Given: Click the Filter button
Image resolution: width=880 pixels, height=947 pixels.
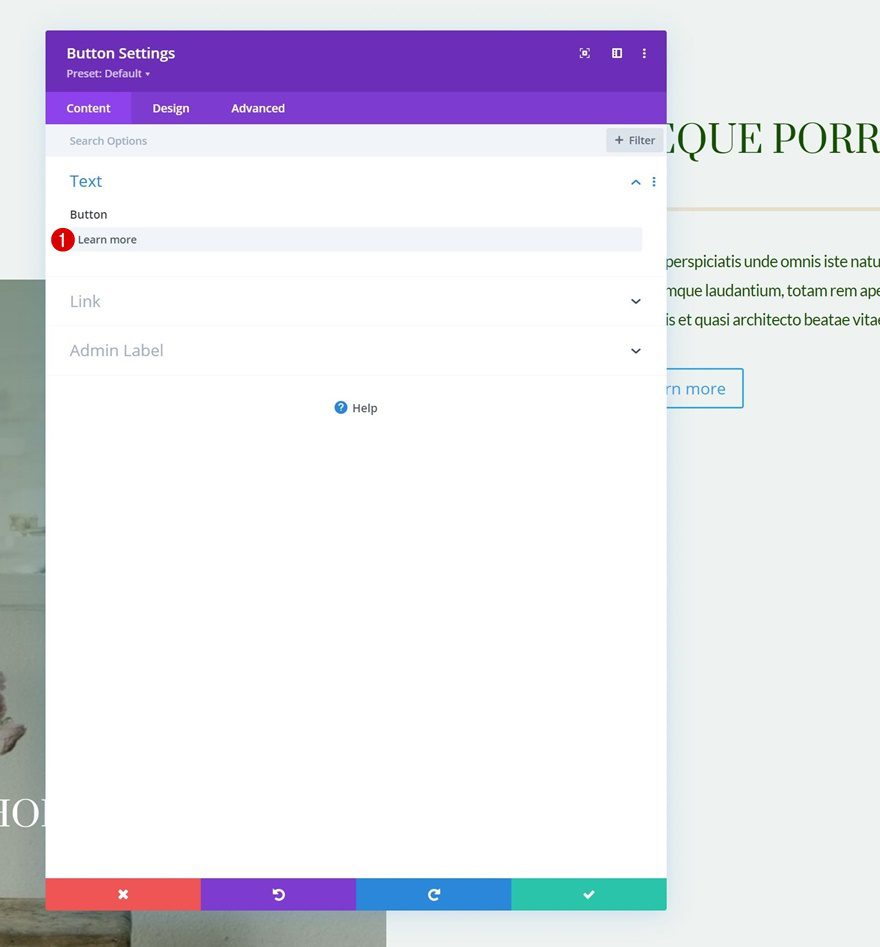Looking at the screenshot, I should (634, 140).
